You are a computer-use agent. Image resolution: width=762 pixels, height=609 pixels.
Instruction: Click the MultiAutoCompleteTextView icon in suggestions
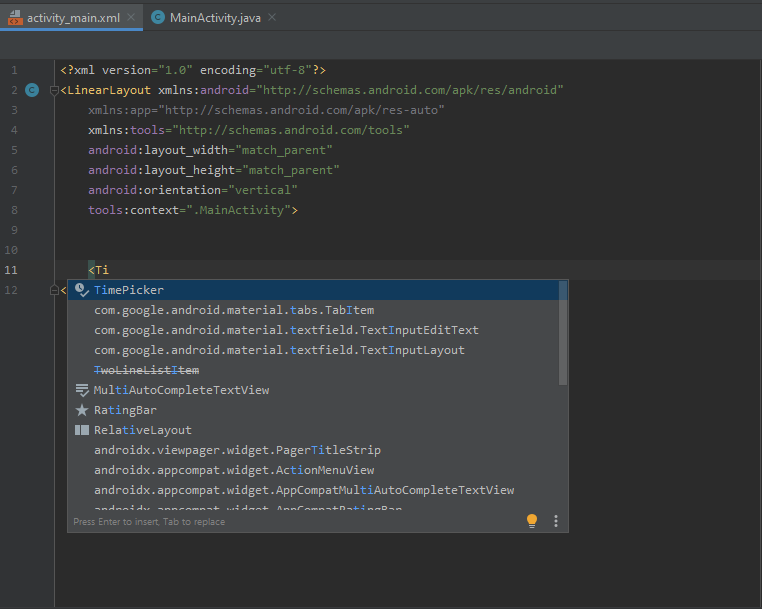pyautogui.click(x=82, y=390)
